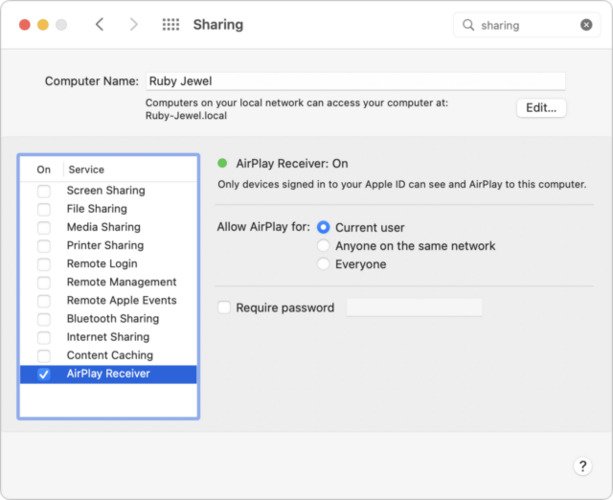Click the green AirPlay Receiver status indicator
613x500 pixels.
pyautogui.click(x=222, y=163)
